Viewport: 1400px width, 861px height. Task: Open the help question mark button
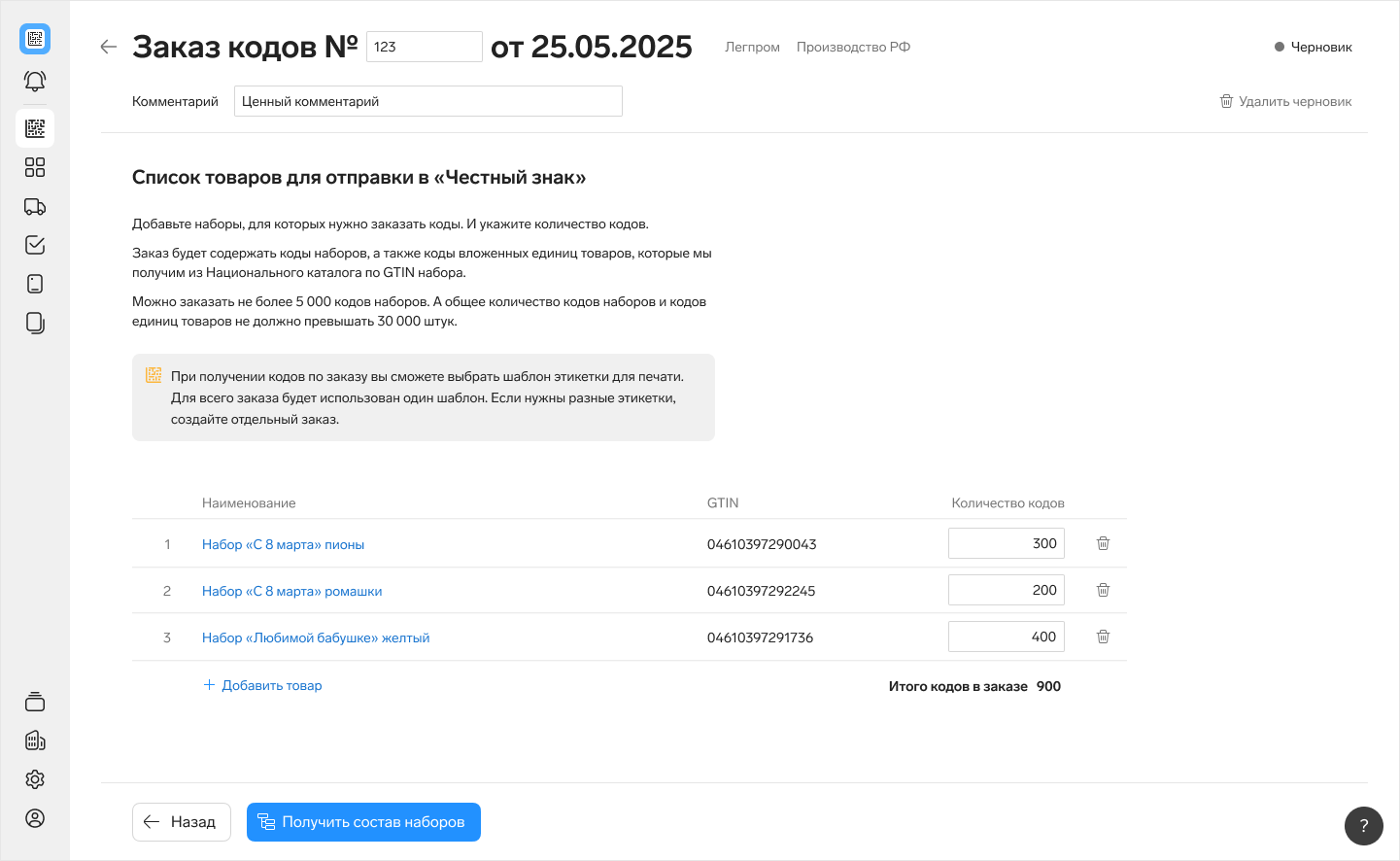click(x=1363, y=826)
